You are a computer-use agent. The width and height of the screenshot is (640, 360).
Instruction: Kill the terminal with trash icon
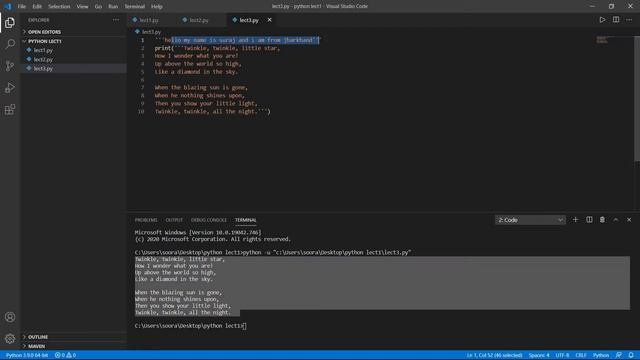click(602, 220)
